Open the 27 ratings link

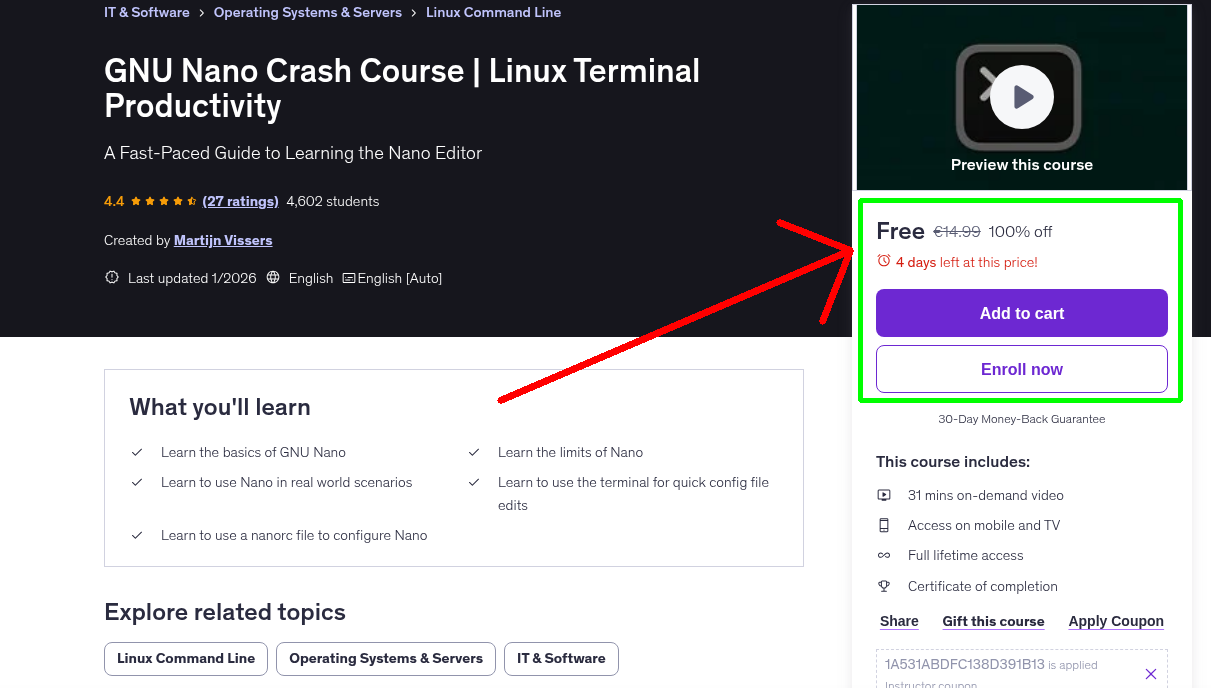(x=240, y=201)
